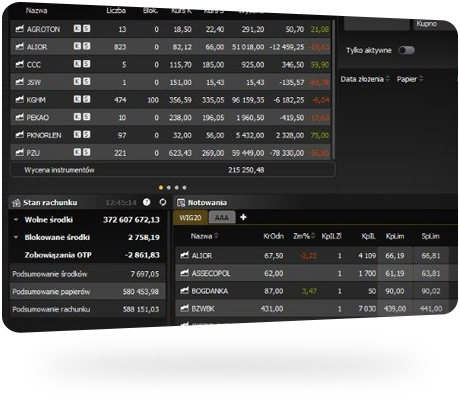Refresh the Stan rachunku panel
Viewport: 460px width, 400px height.
coord(163,202)
